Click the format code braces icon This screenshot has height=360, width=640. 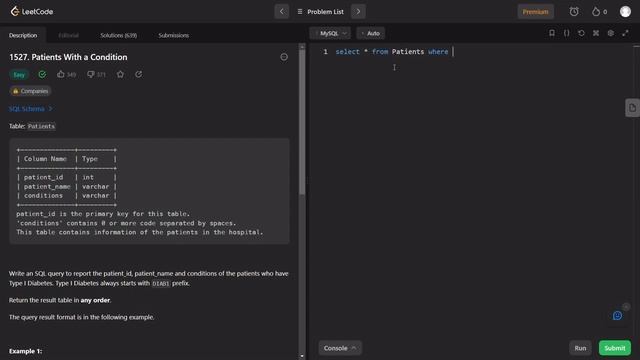[567, 33]
